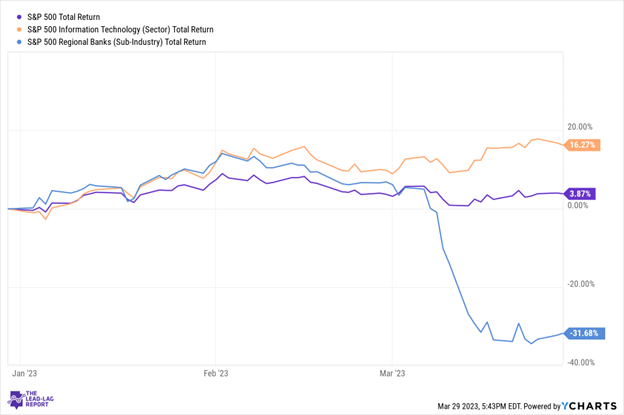Click the -40.00% y-axis label
The image size is (624, 415).
point(580,362)
